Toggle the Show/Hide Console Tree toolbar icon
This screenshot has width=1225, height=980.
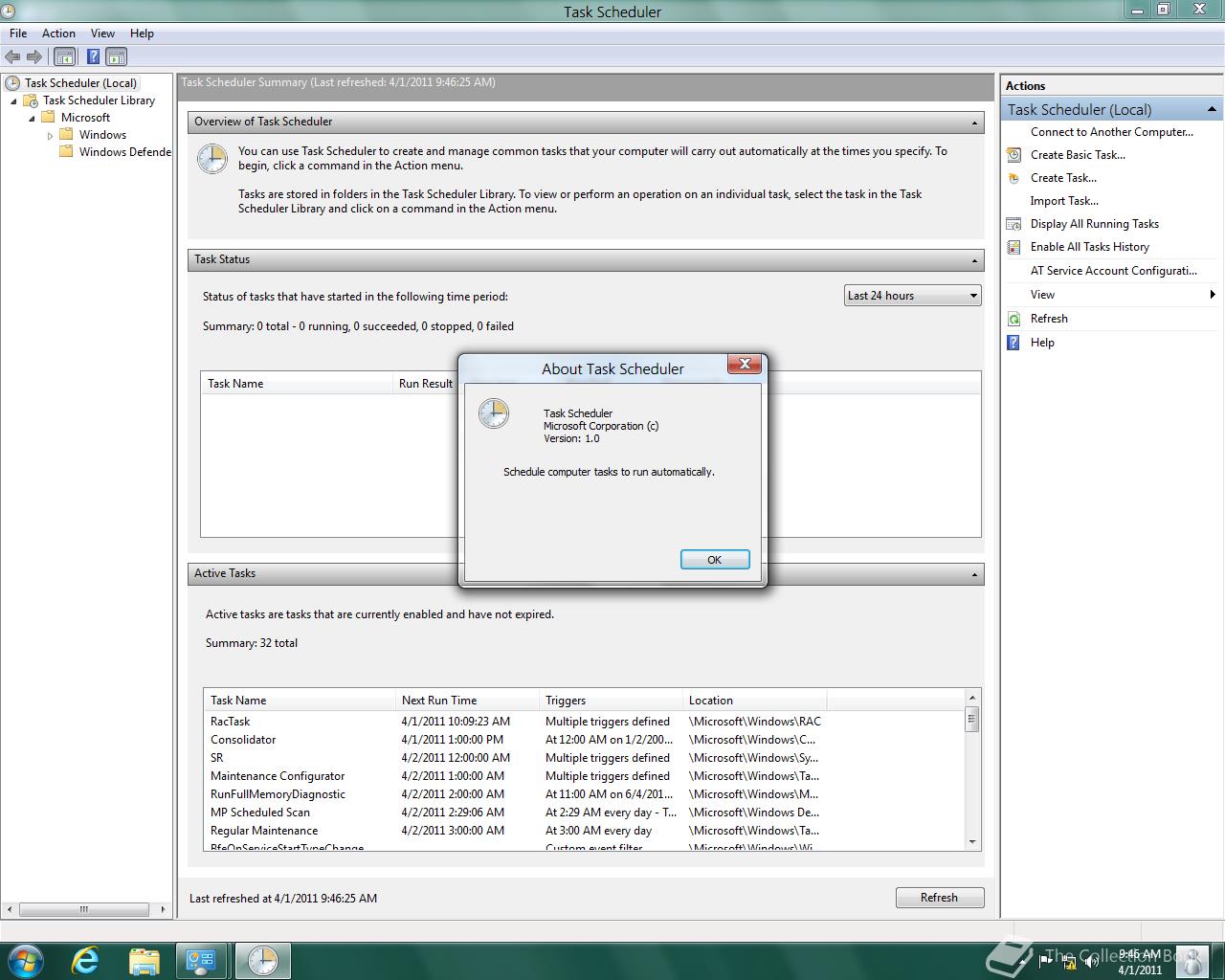tap(65, 57)
